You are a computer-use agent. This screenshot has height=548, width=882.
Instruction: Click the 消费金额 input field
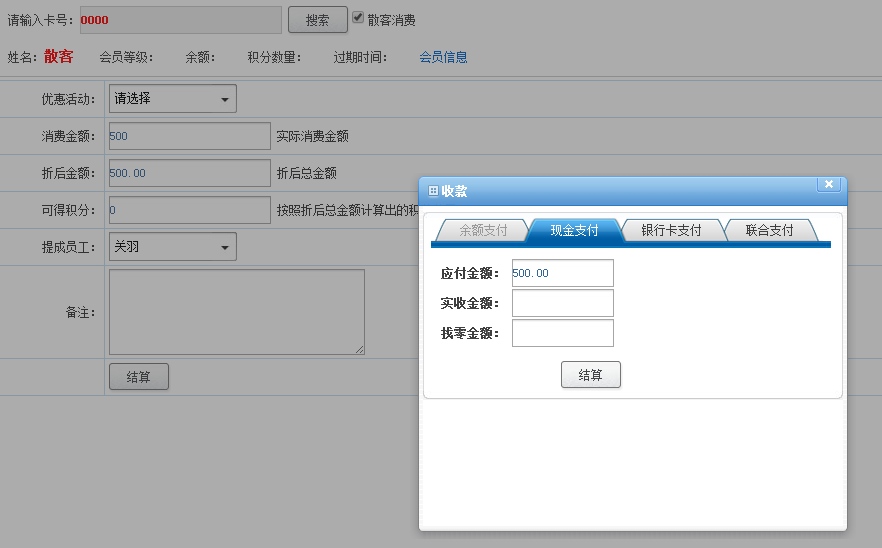pyautogui.click(x=189, y=136)
